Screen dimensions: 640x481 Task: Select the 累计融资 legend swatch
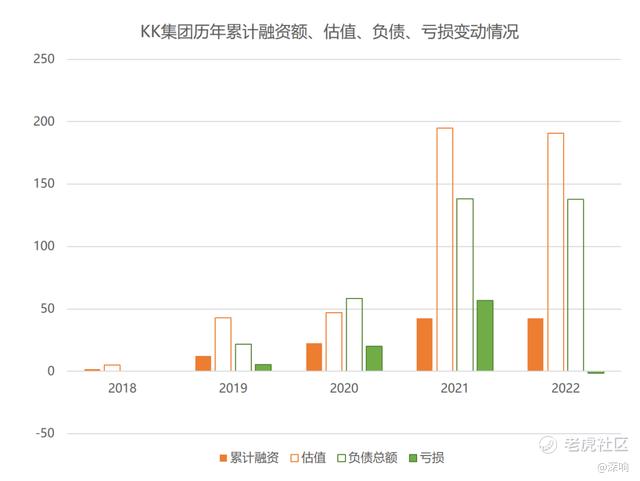point(223,458)
